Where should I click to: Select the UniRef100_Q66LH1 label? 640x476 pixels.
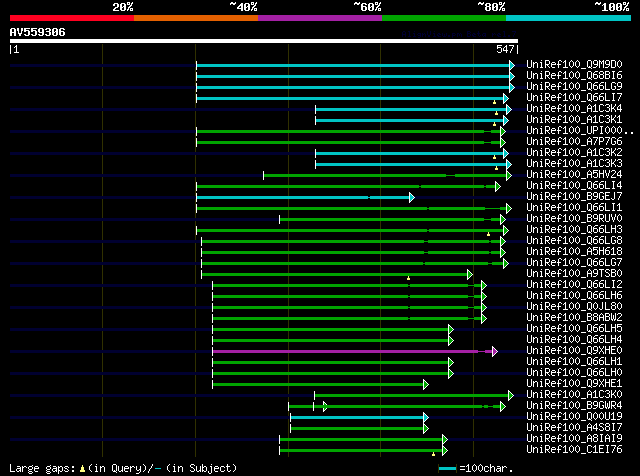click(x=574, y=362)
